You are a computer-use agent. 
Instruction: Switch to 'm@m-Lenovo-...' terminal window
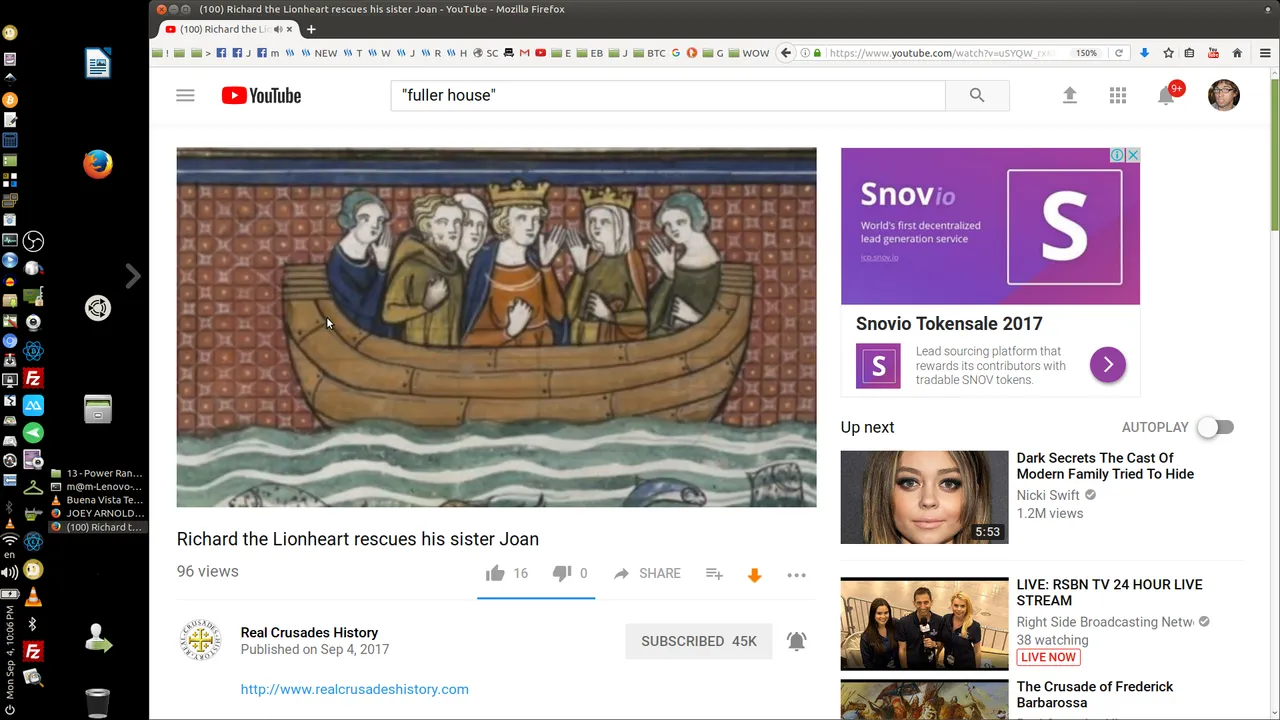coord(97,486)
